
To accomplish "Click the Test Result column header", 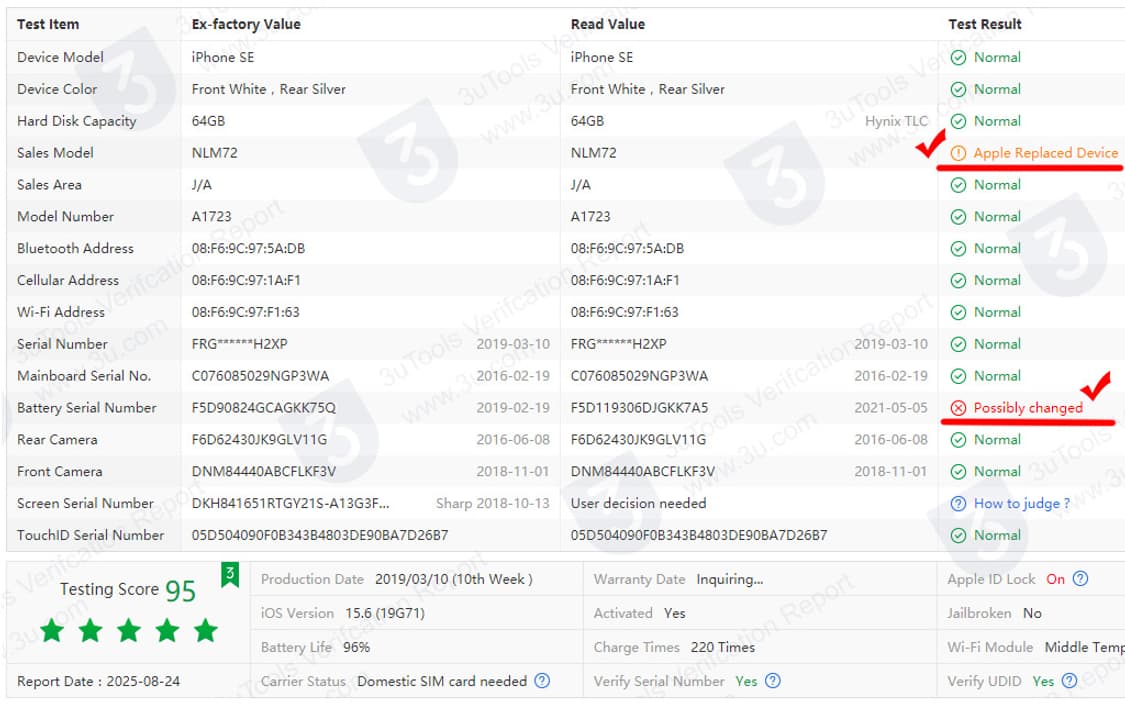I will (x=984, y=24).
